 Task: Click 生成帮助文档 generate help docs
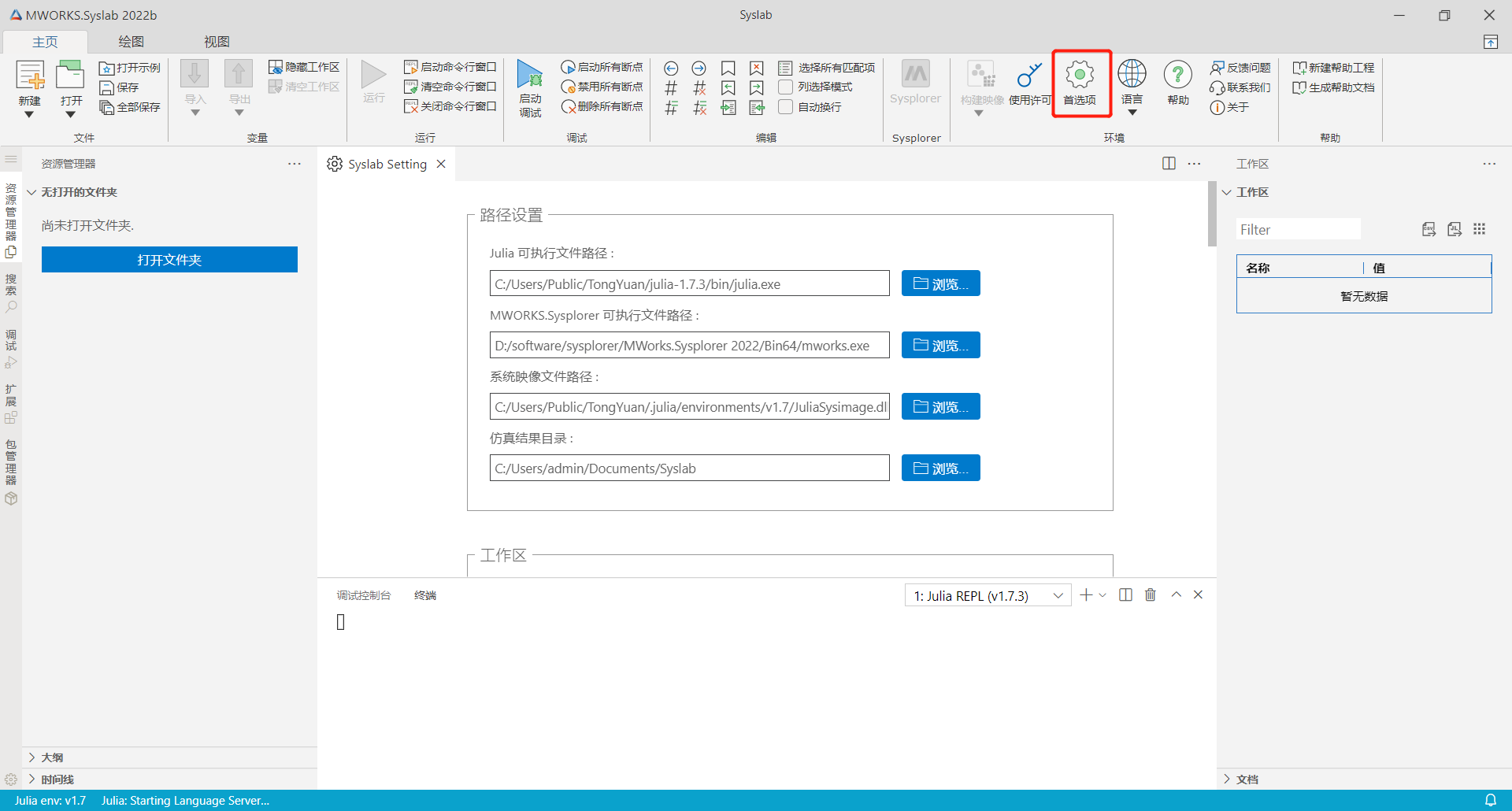point(1334,87)
